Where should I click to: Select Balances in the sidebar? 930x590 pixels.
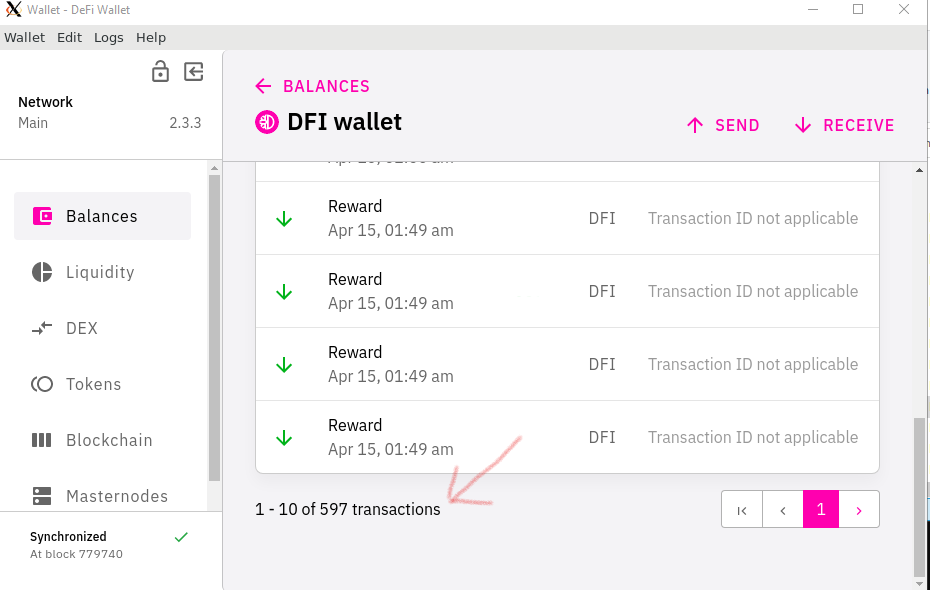(103, 216)
